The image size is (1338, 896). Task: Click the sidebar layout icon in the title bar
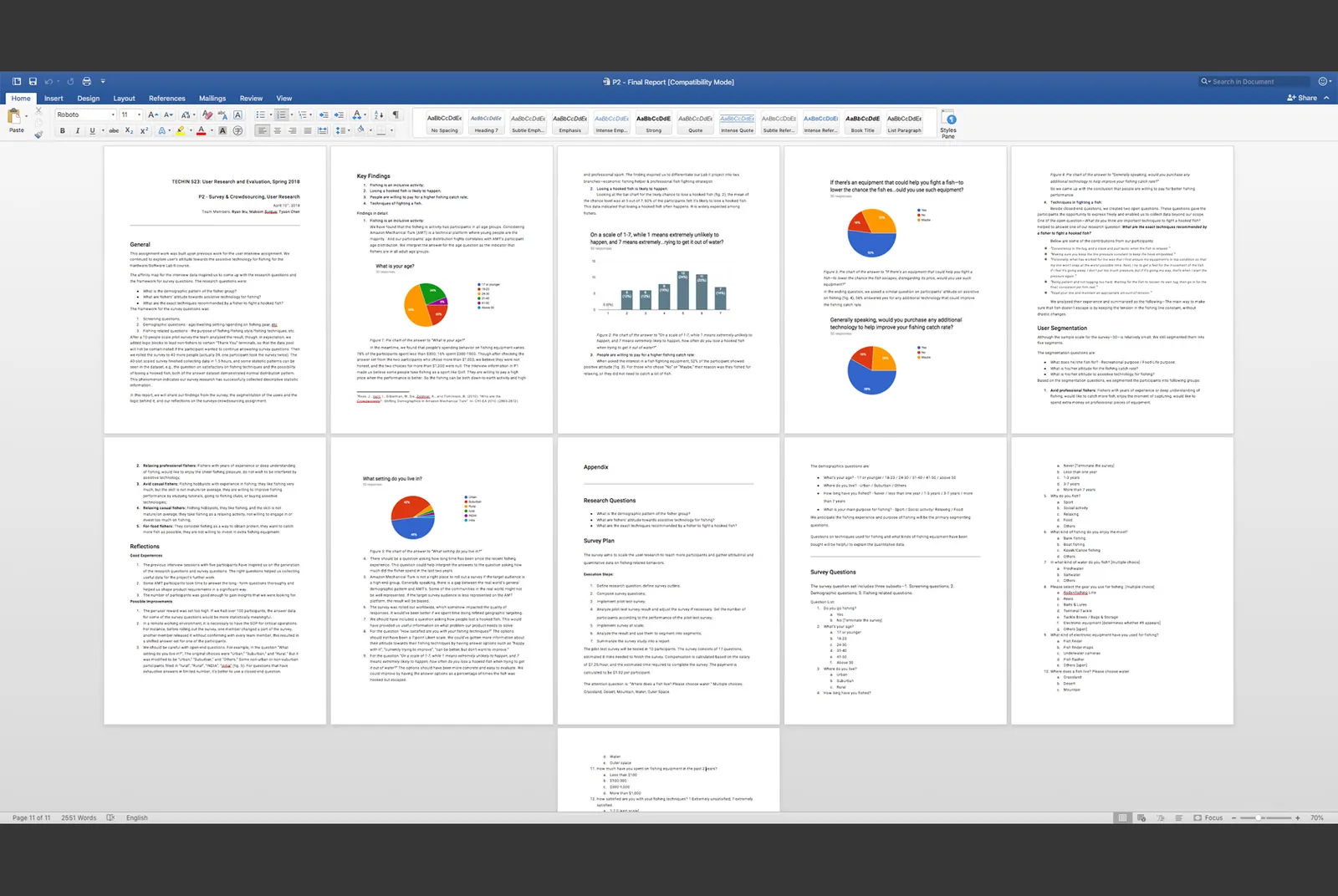click(17, 82)
